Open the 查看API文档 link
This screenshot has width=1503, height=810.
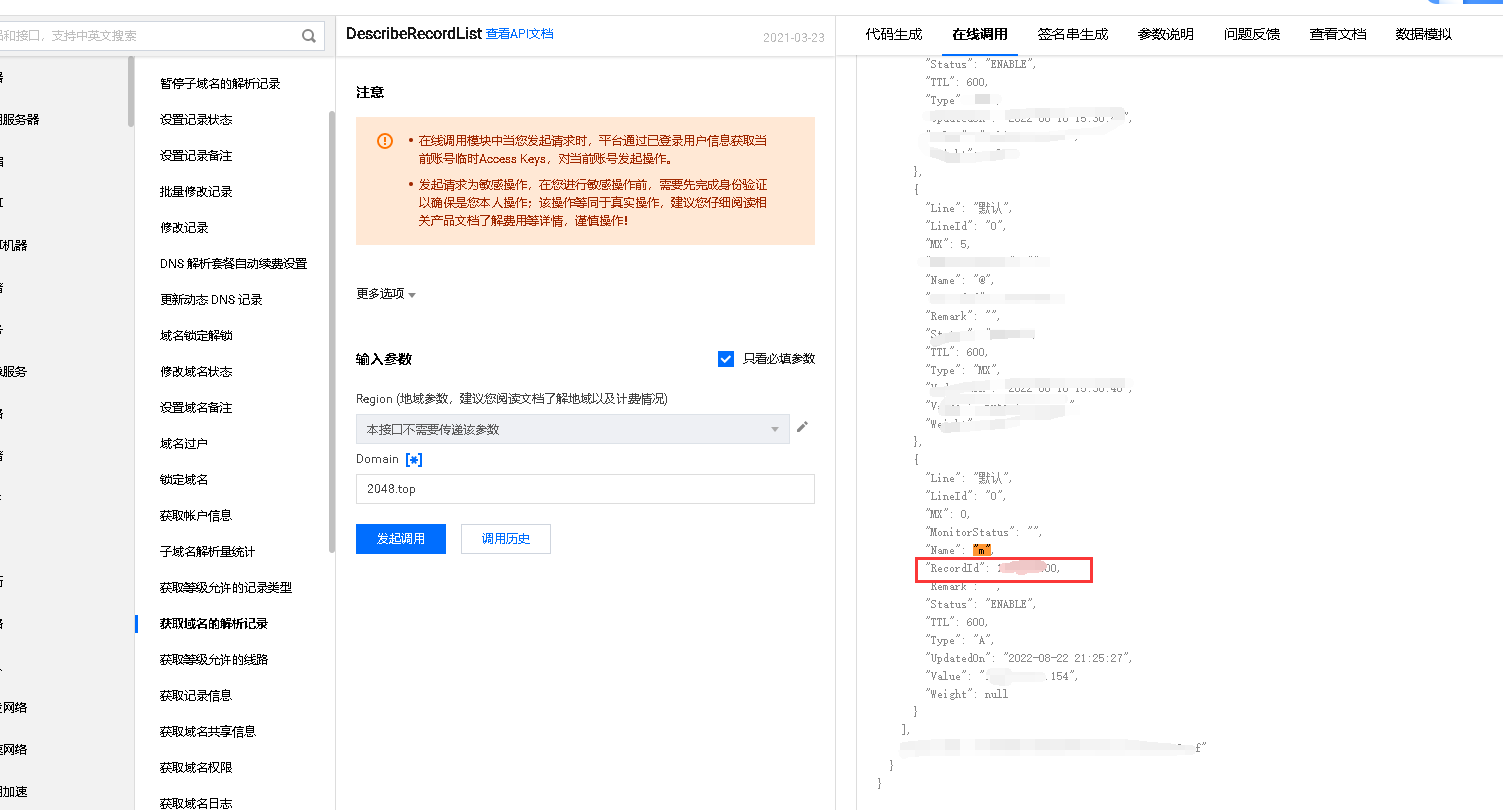[520, 34]
